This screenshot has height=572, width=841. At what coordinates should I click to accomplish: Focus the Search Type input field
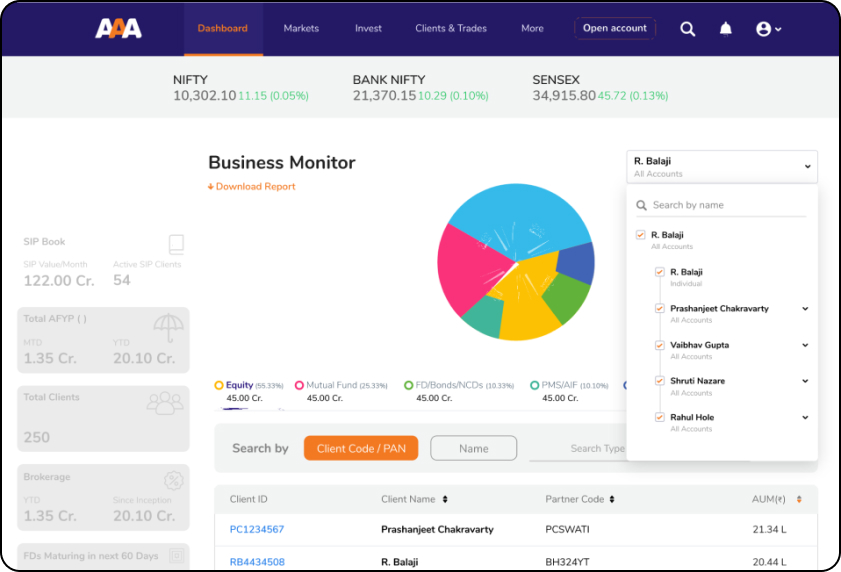coord(578,449)
